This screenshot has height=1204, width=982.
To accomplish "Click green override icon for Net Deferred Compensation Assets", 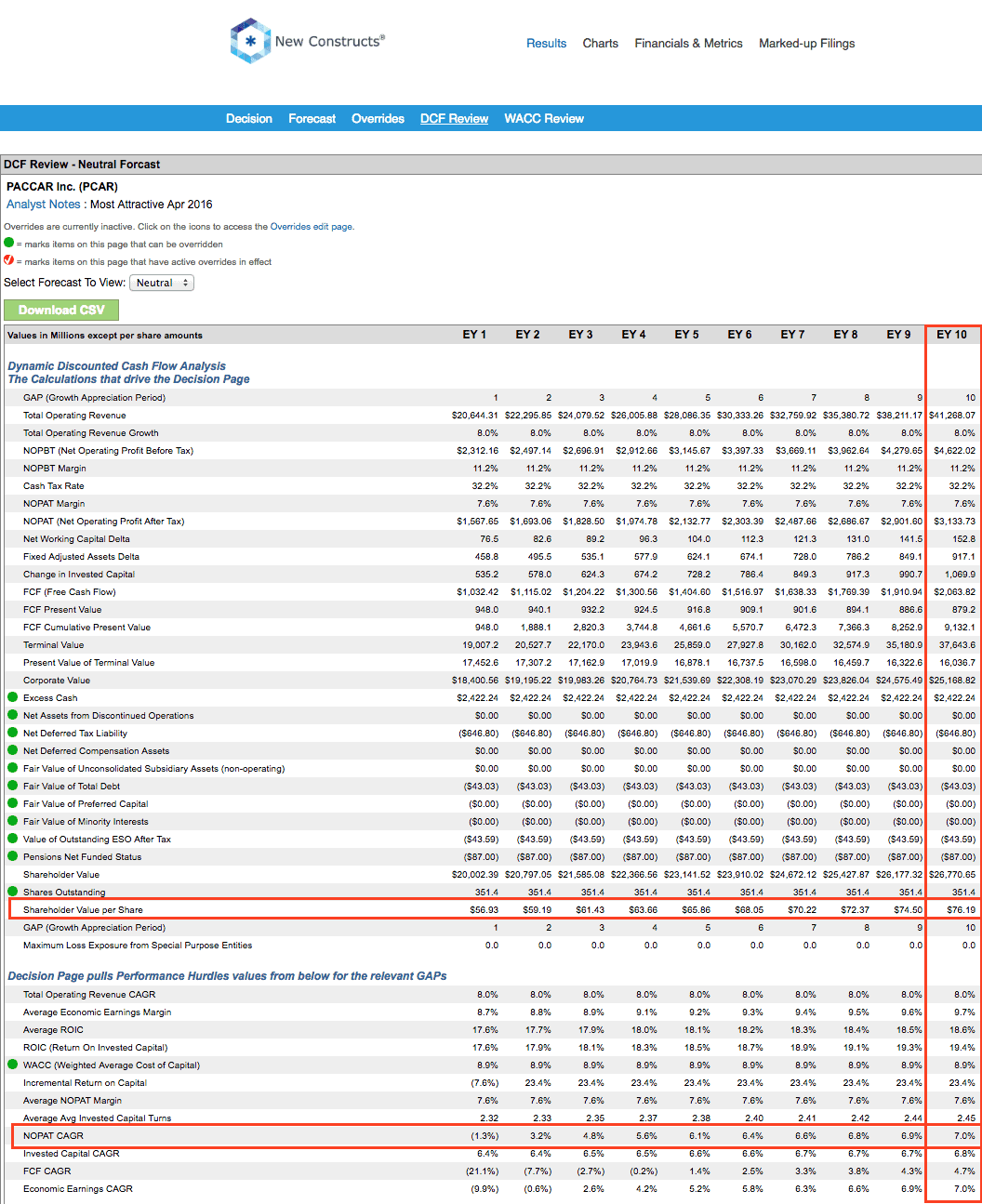I will click(13, 750).
